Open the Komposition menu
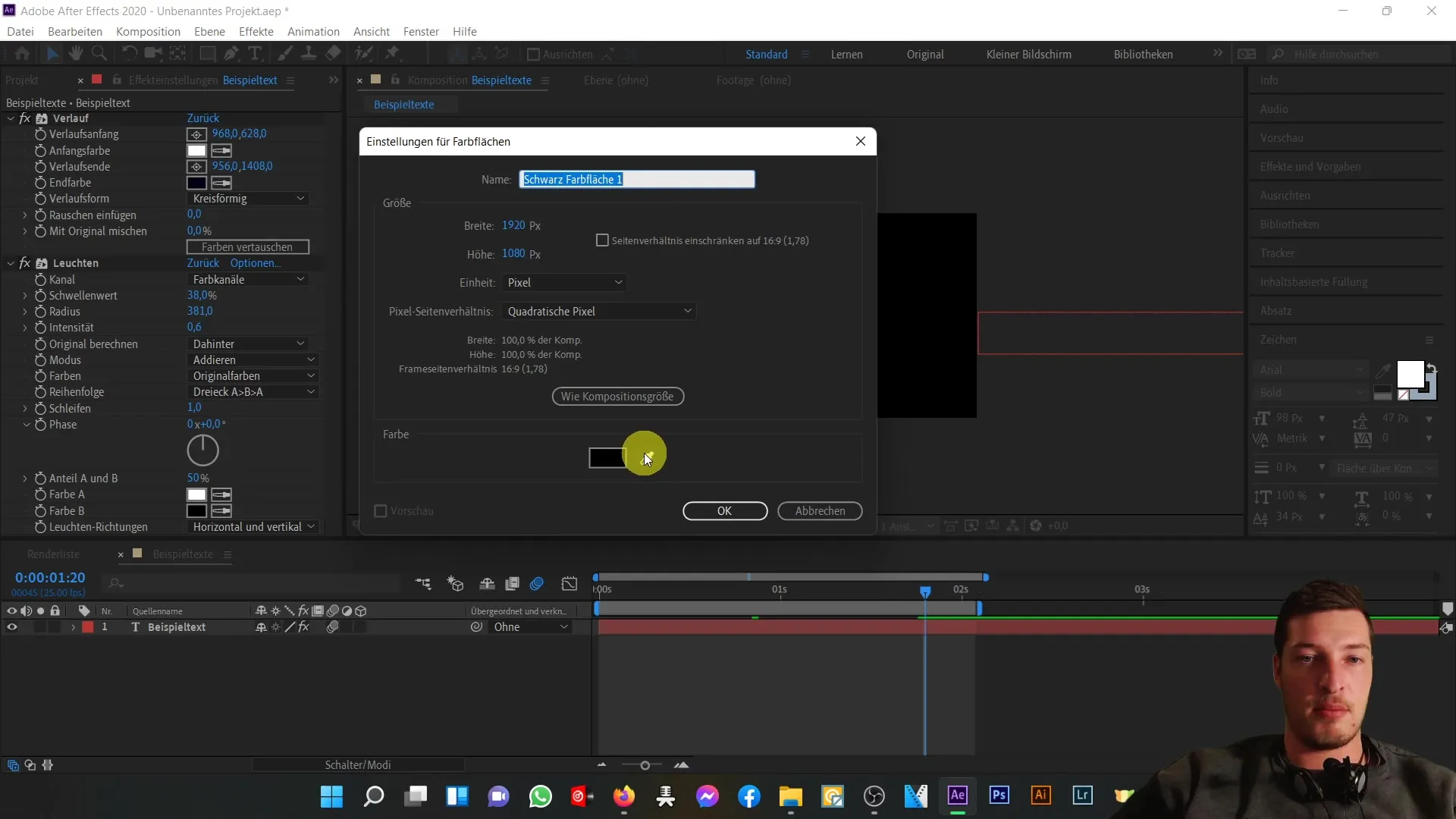 (x=148, y=31)
